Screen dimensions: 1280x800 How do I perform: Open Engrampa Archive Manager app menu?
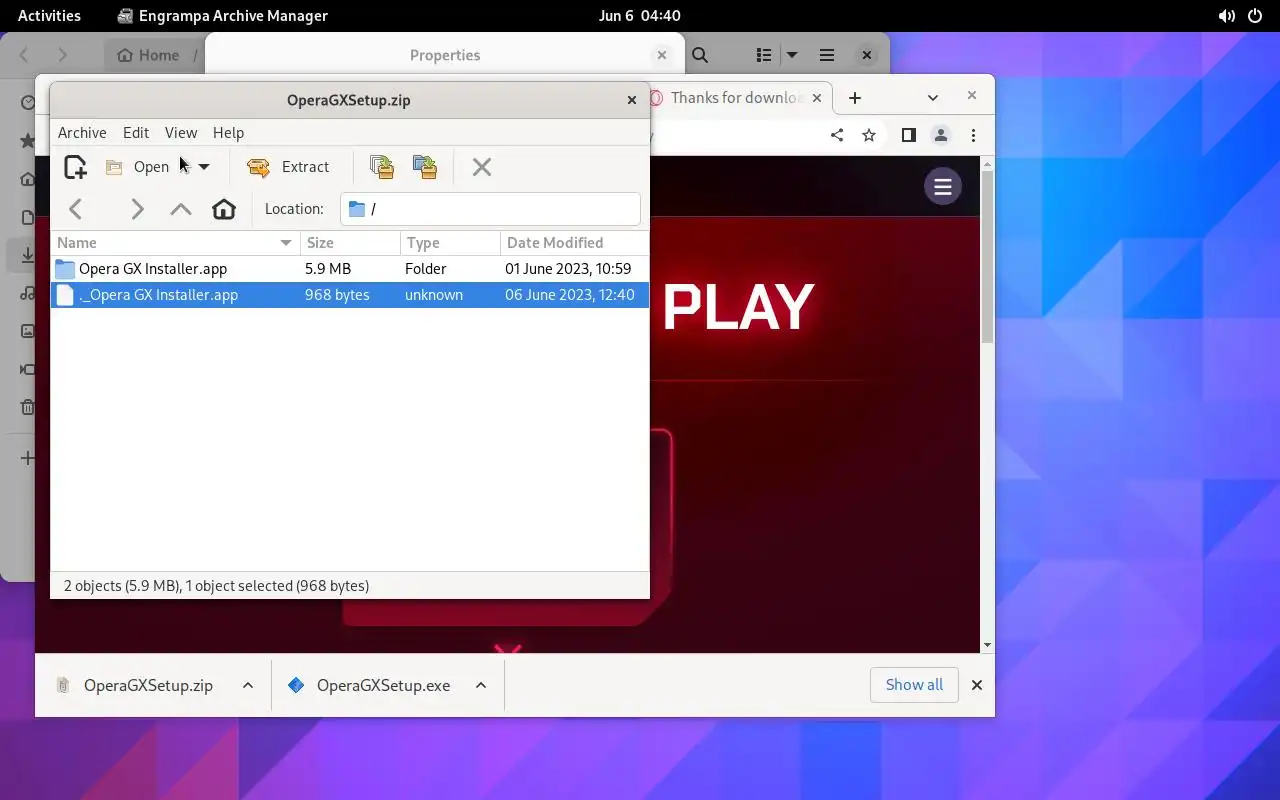(222, 16)
